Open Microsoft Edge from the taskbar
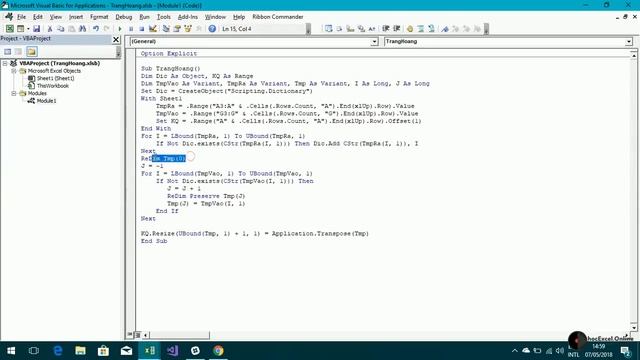Image resolution: width=640 pixels, height=360 pixels. coord(58,351)
